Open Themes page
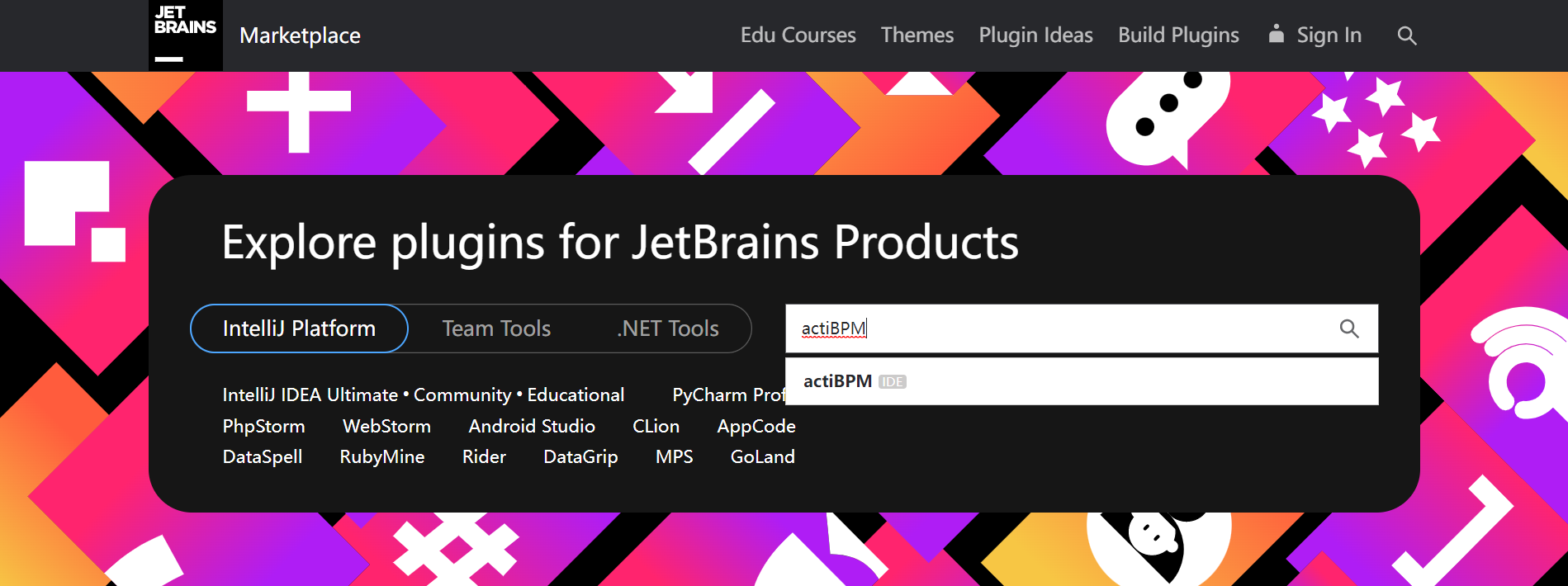 coord(917,35)
